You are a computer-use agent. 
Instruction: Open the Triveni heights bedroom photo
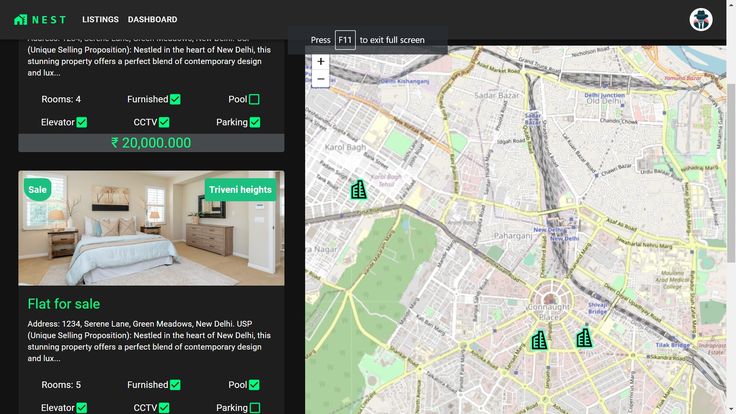[x=151, y=228]
